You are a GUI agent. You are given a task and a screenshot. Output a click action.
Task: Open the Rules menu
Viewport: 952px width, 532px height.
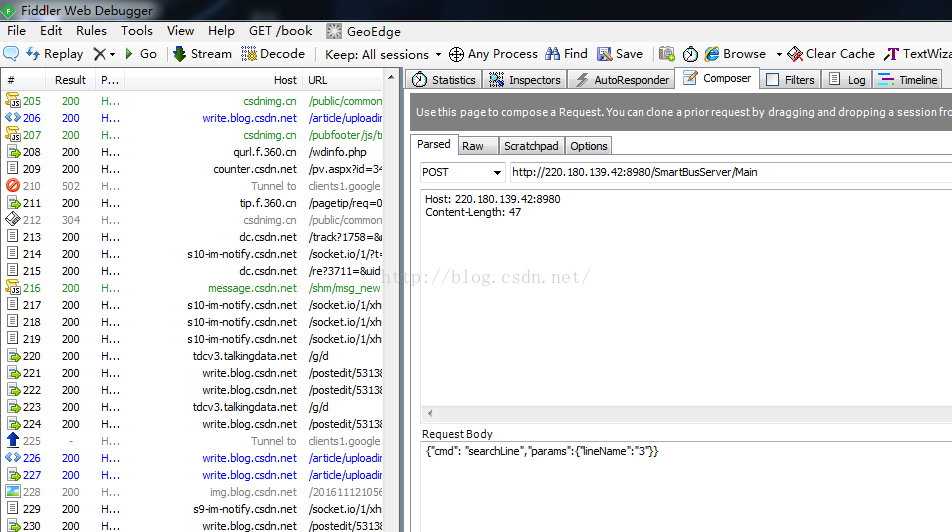91,31
